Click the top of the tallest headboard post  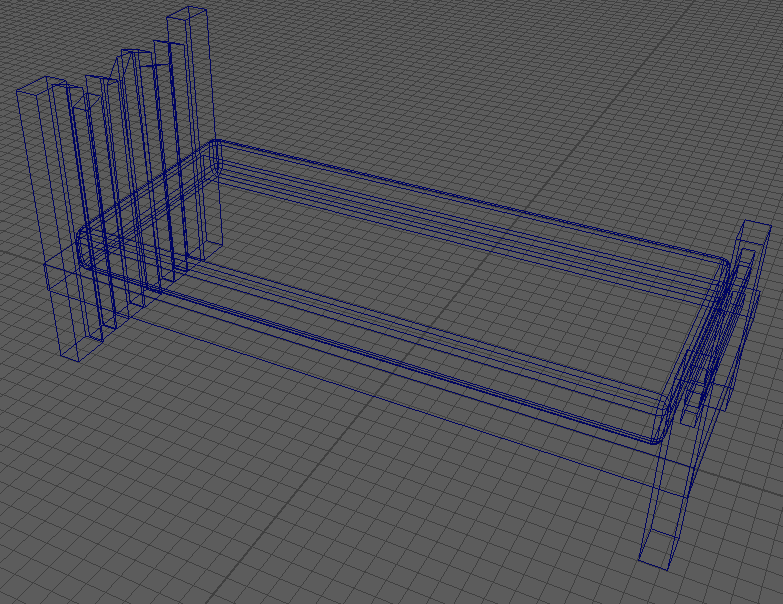189,14
